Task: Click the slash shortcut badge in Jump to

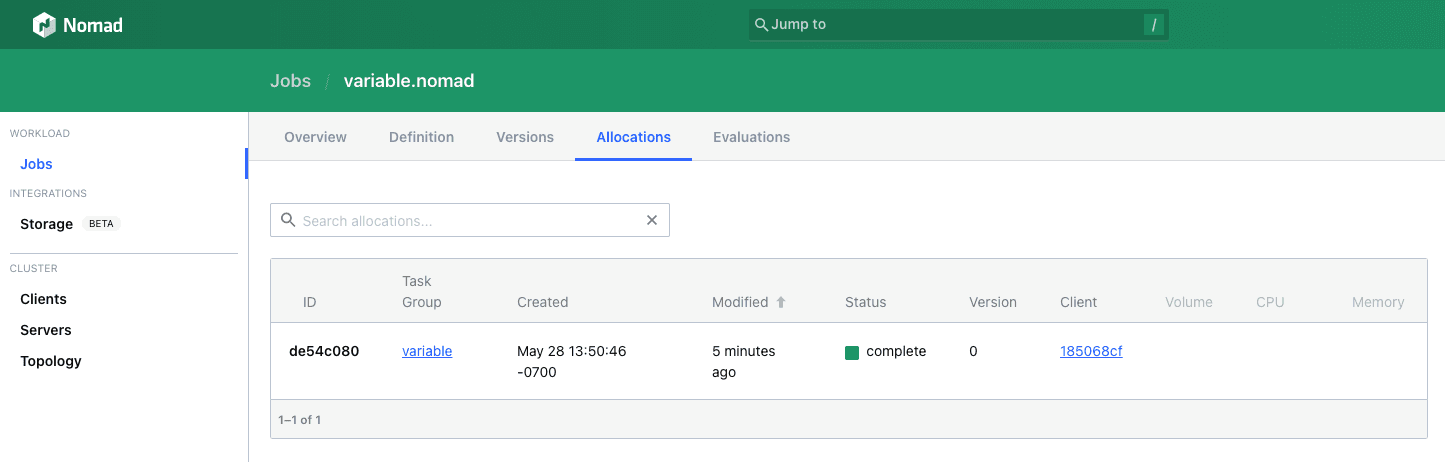Action: coord(1154,25)
